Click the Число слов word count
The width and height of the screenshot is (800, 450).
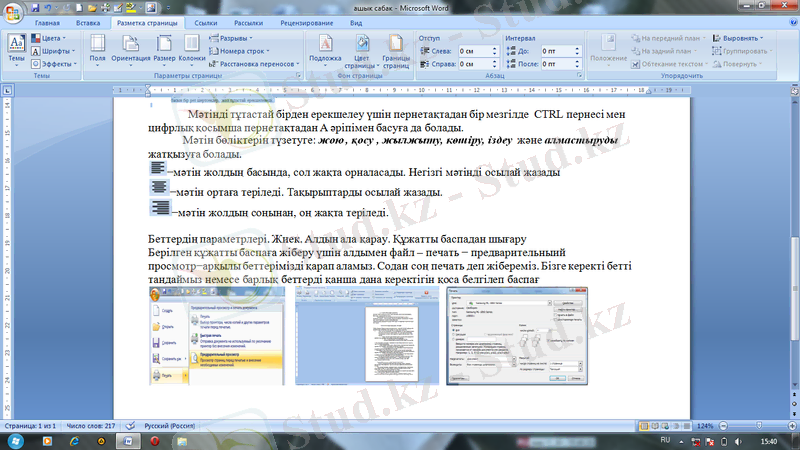(x=90, y=426)
